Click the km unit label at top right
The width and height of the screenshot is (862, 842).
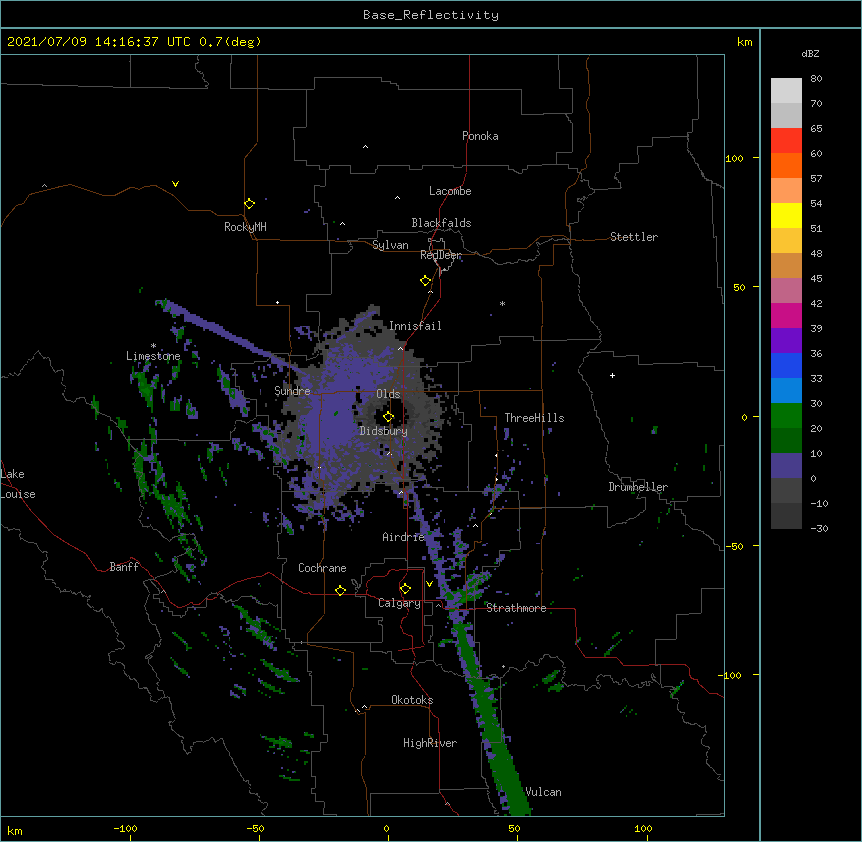tap(745, 42)
